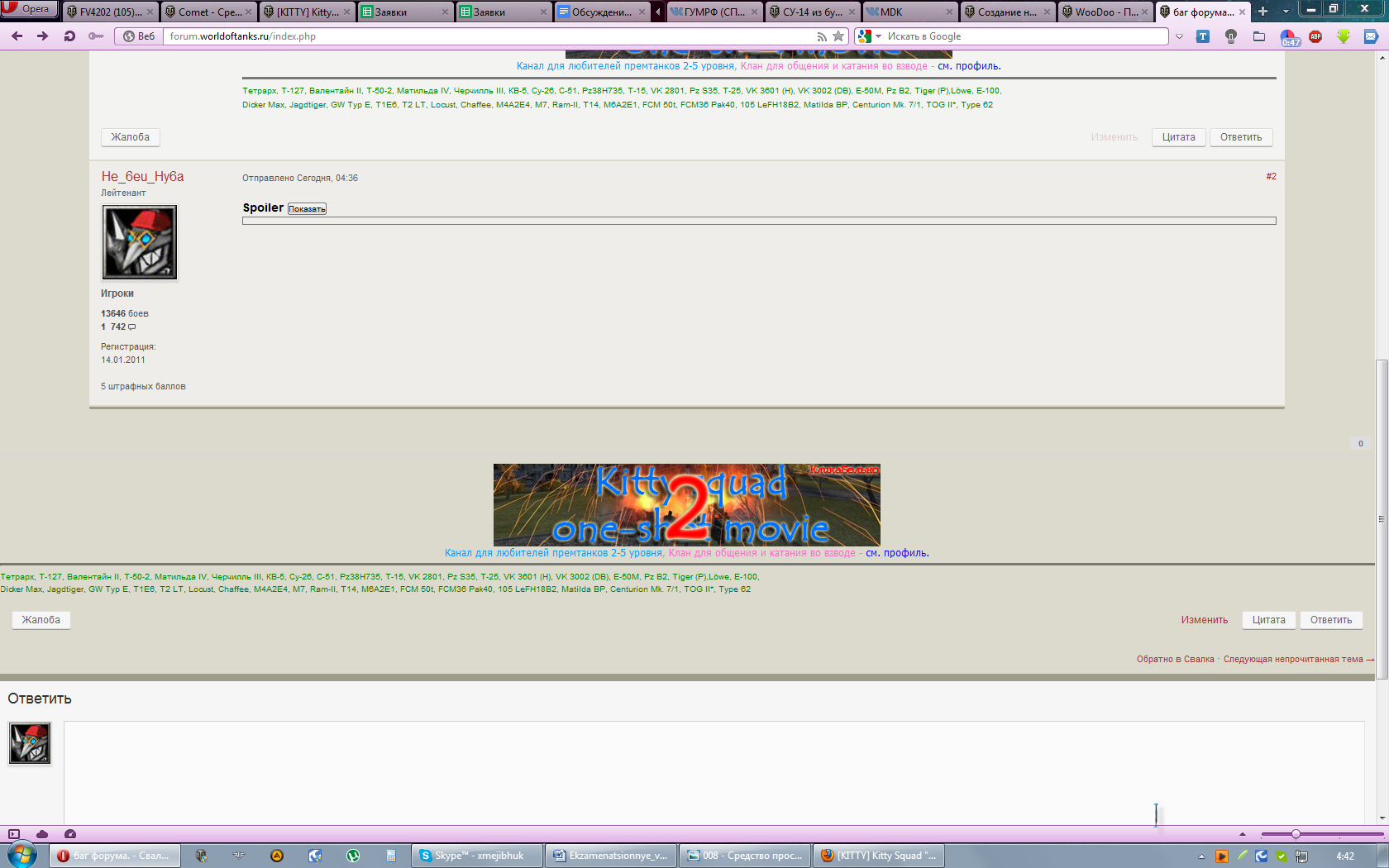
Task: Switch to the FV4202 (105) tab
Action: 110,12
